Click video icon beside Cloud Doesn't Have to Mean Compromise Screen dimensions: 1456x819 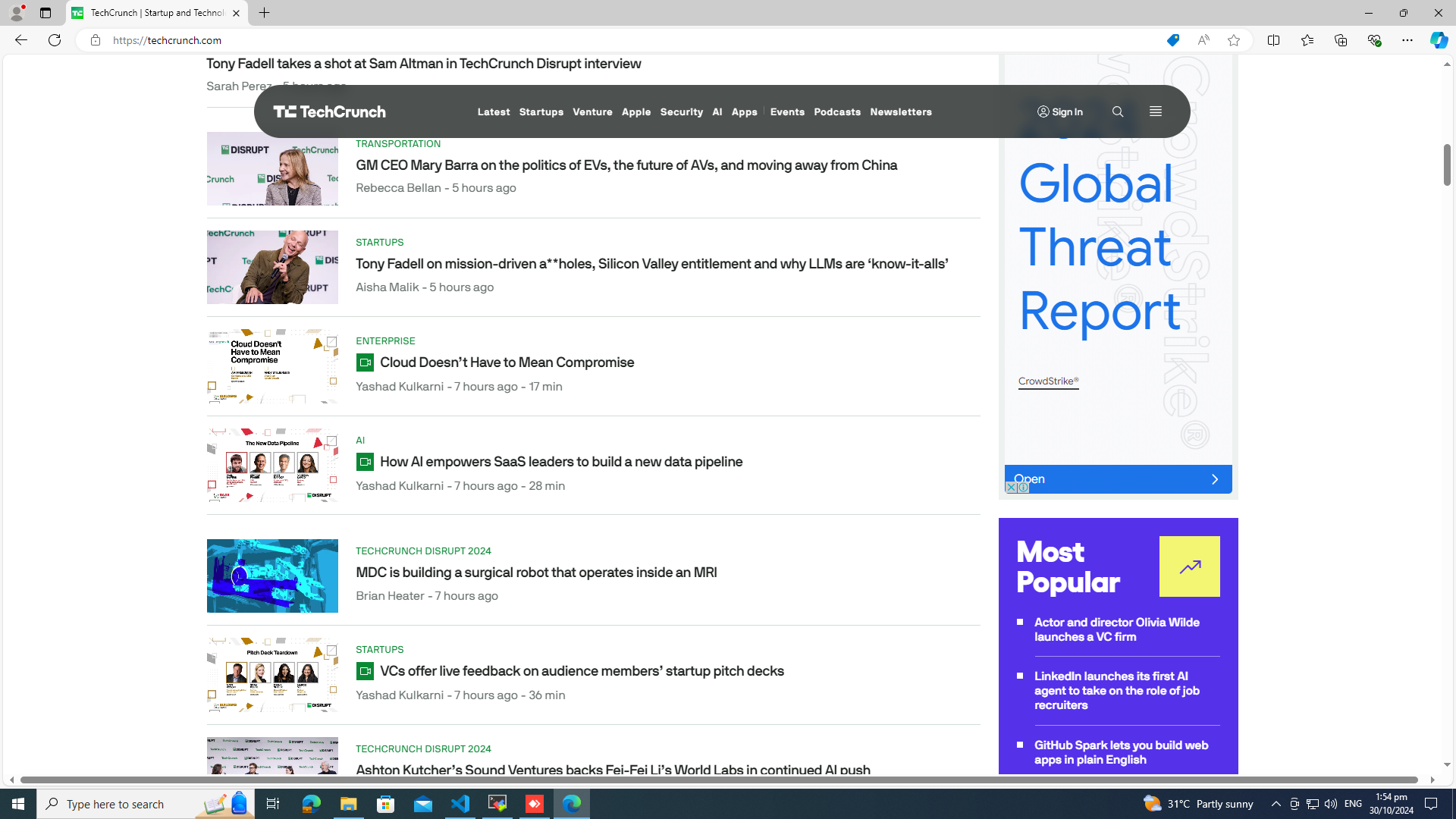365,362
